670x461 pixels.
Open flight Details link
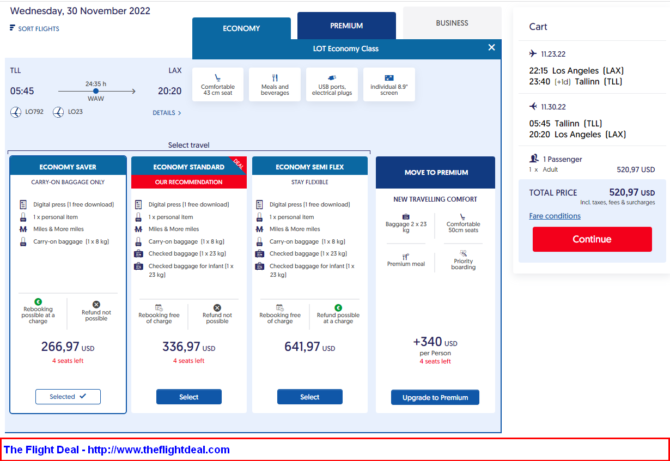tap(167, 113)
